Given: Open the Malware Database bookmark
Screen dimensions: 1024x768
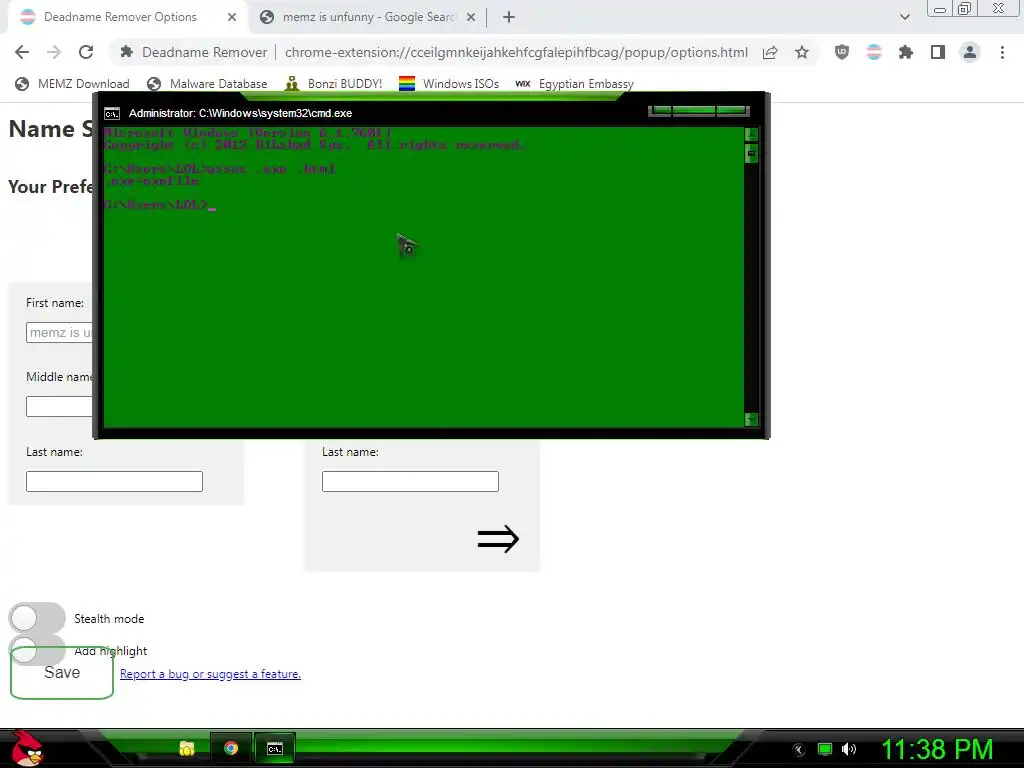Looking at the screenshot, I should (208, 84).
